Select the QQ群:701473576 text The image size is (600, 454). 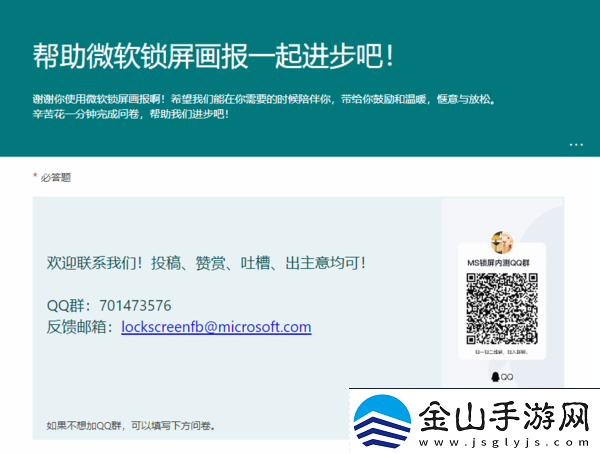pos(109,305)
